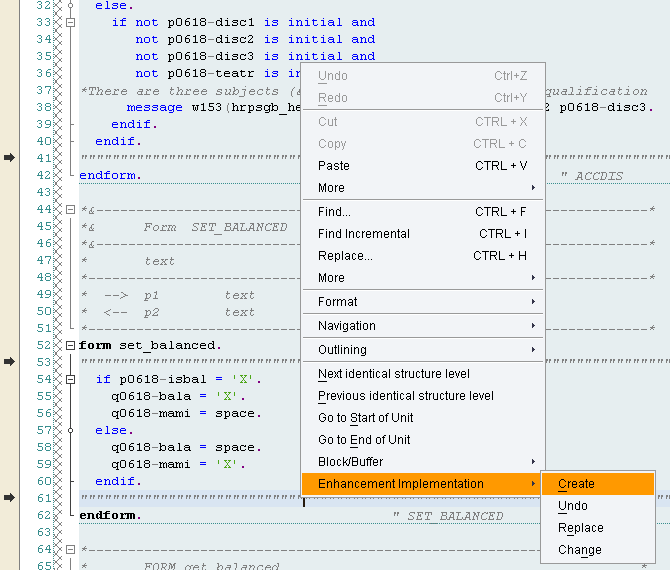Viewport: 670px width, 570px height.
Task: Collapse the comment block at line 64
Action: tap(71, 549)
